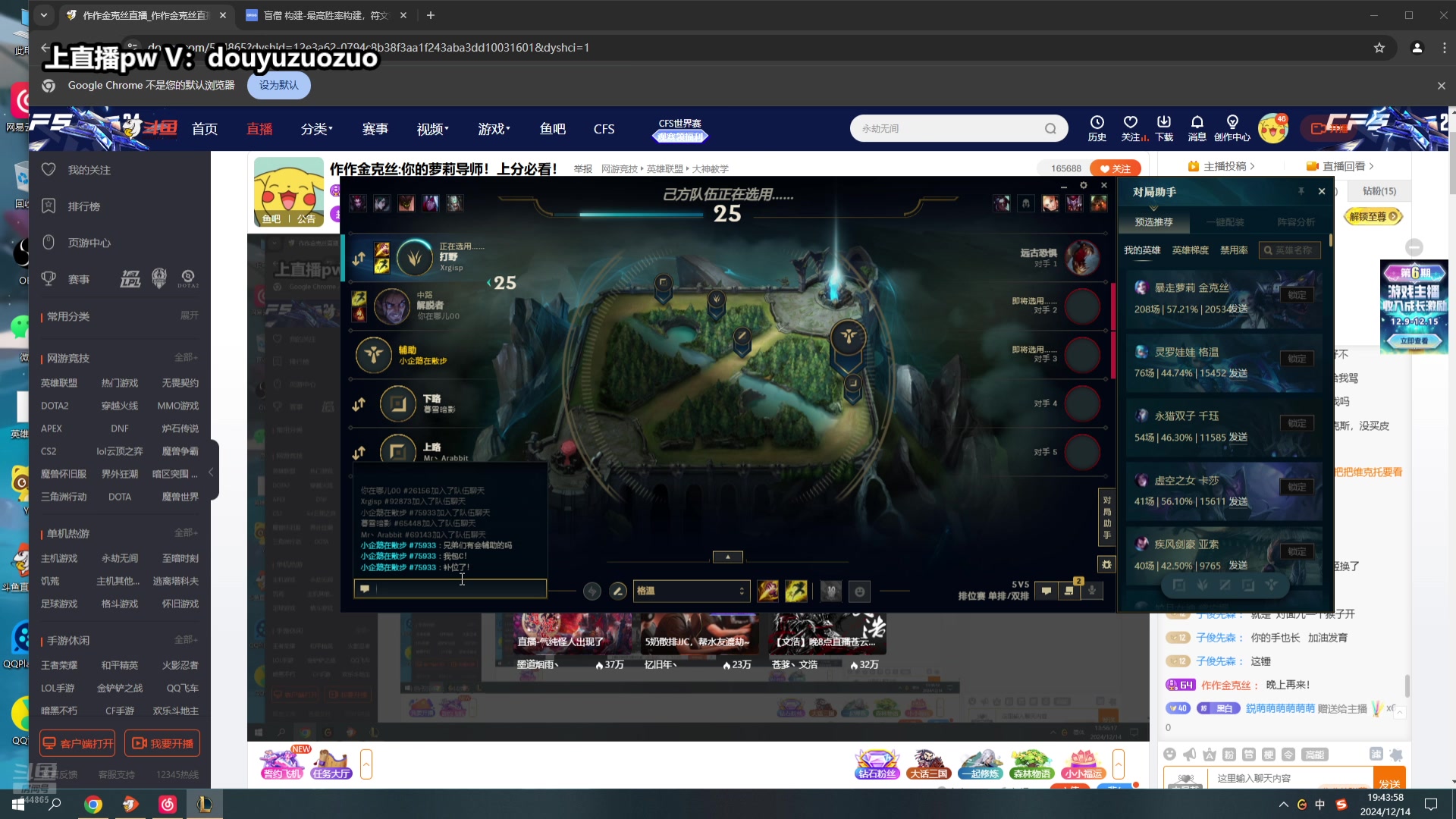Click the 梗 icon in chat toolbar
The width and height of the screenshot is (1456, 819).
tap(1268, 755)
